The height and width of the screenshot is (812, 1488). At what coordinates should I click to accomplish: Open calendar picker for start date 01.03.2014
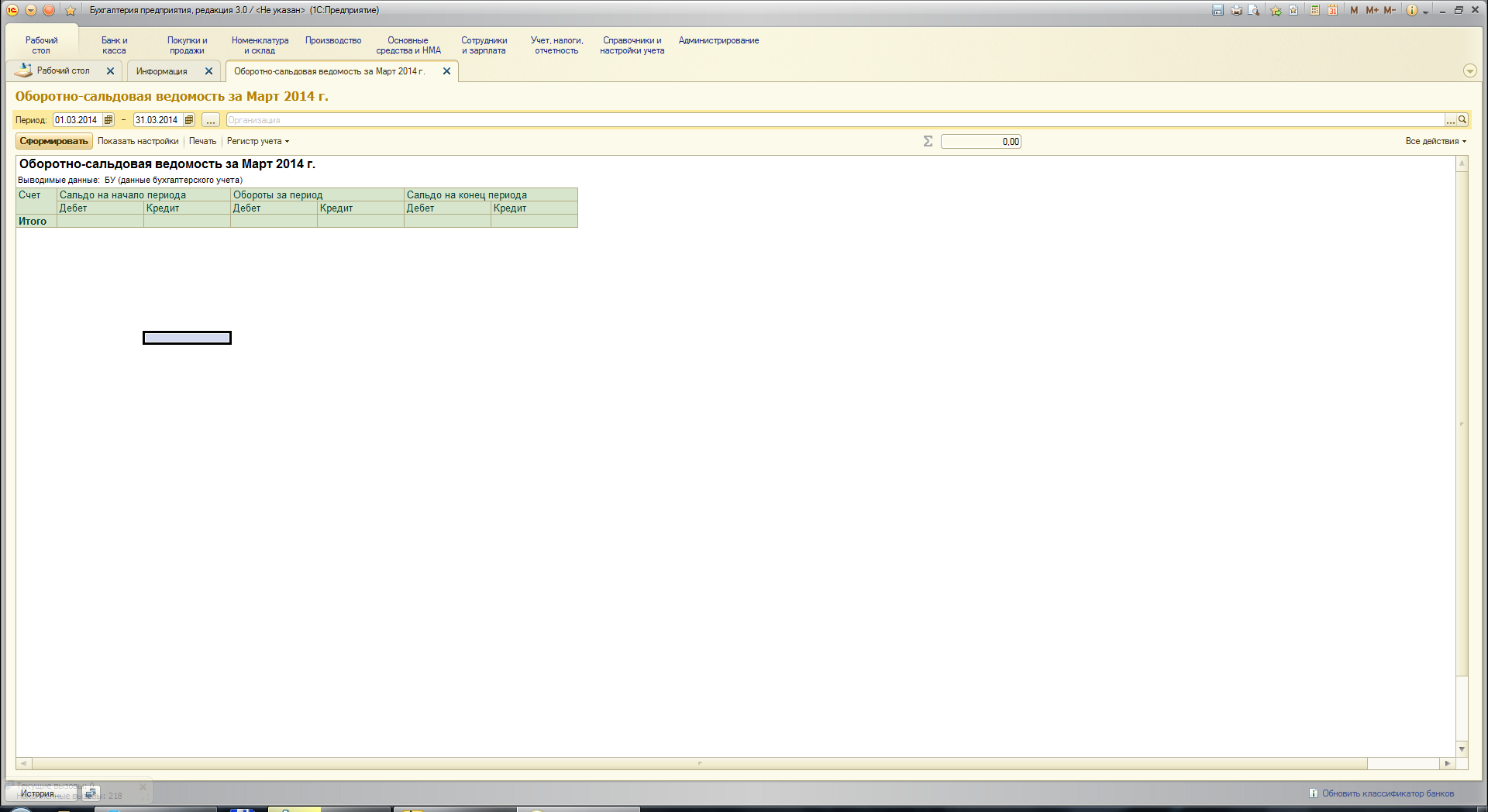click(108, 120)
